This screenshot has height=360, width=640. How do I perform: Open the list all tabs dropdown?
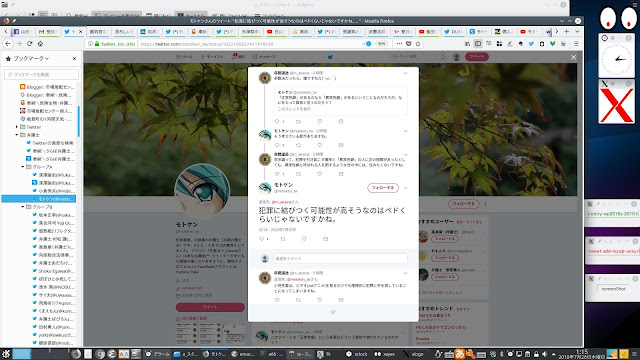(x=577, y=31)
